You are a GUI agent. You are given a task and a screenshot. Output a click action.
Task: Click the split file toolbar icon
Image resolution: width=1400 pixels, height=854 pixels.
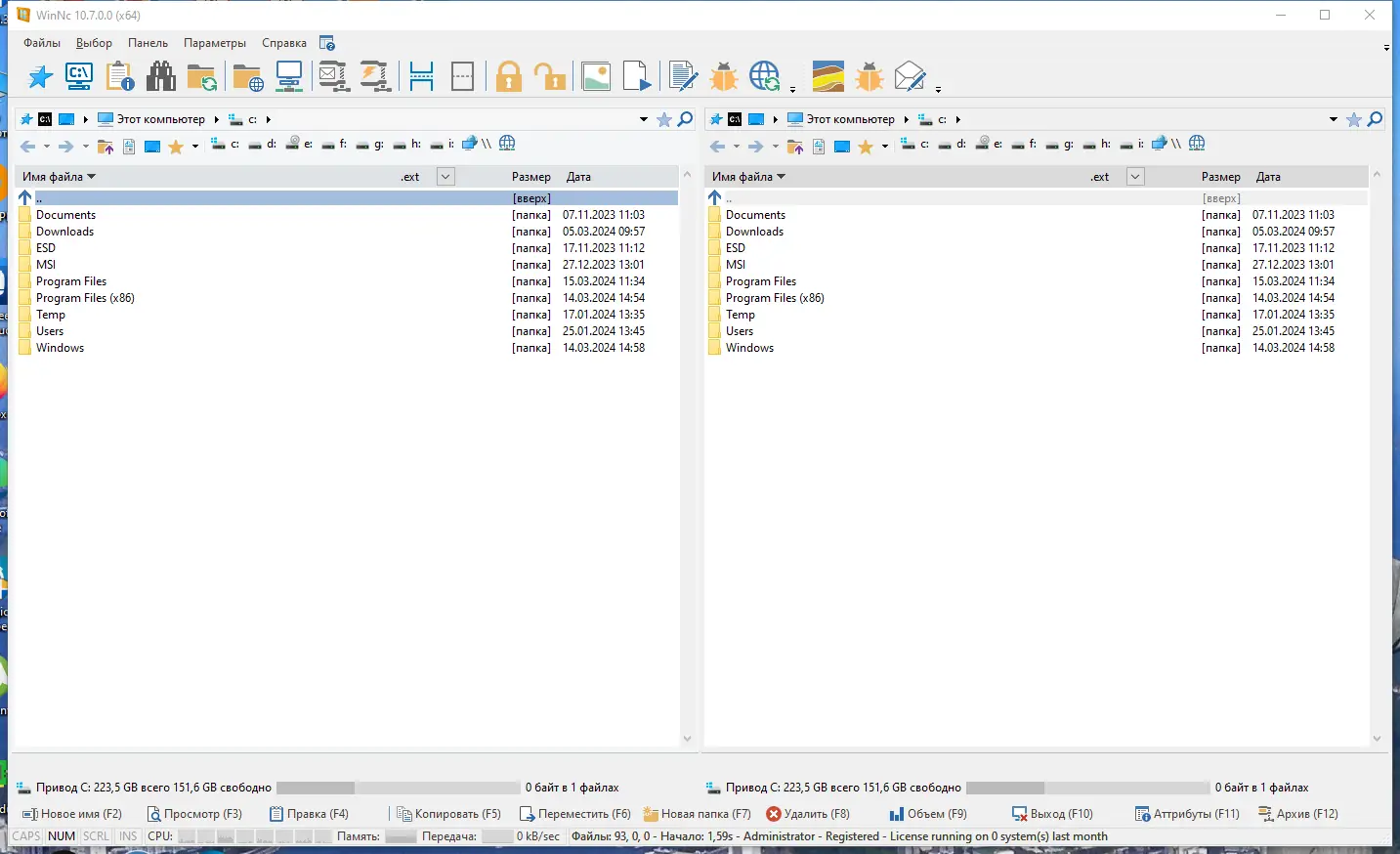tap(421, 76)
